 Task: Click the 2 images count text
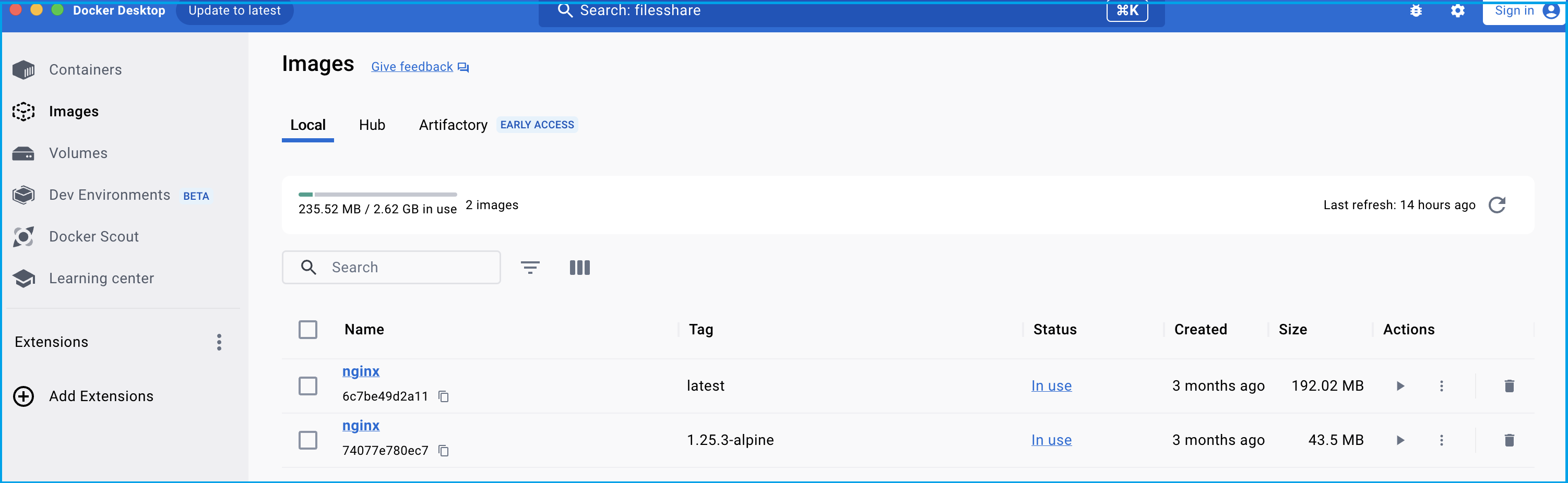tap(492, 205)
